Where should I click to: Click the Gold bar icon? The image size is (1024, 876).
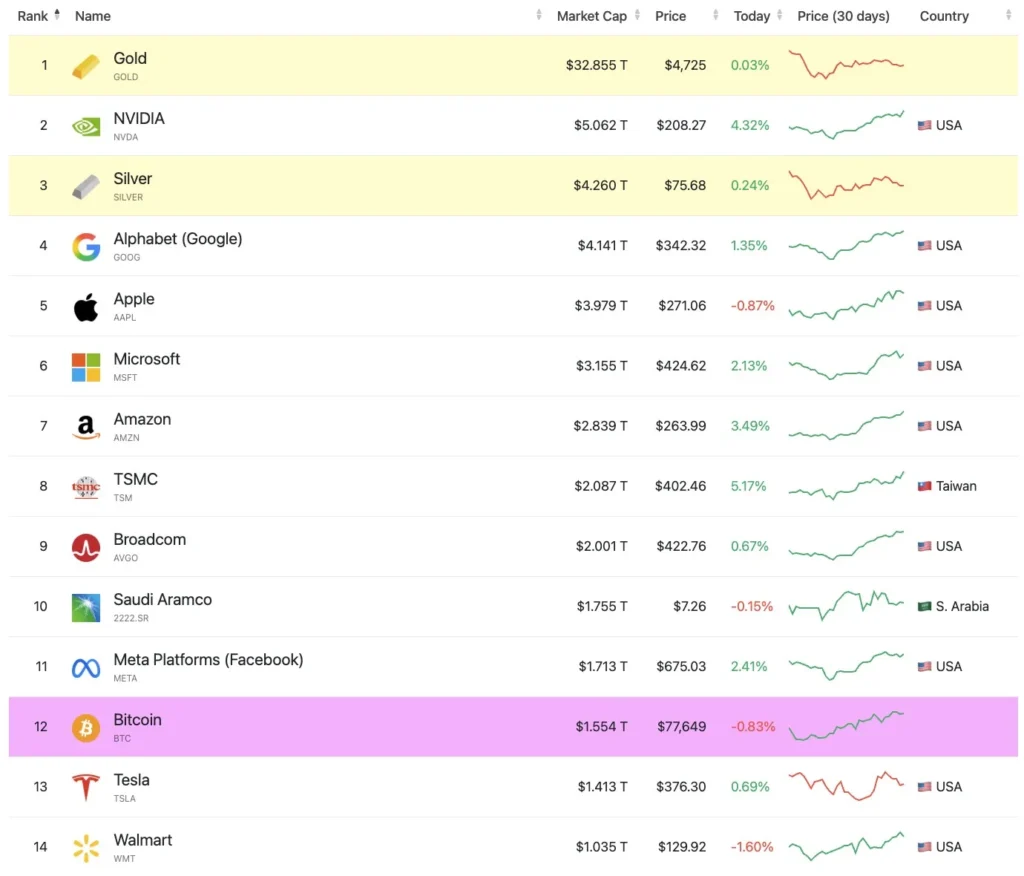click(86, 66)
